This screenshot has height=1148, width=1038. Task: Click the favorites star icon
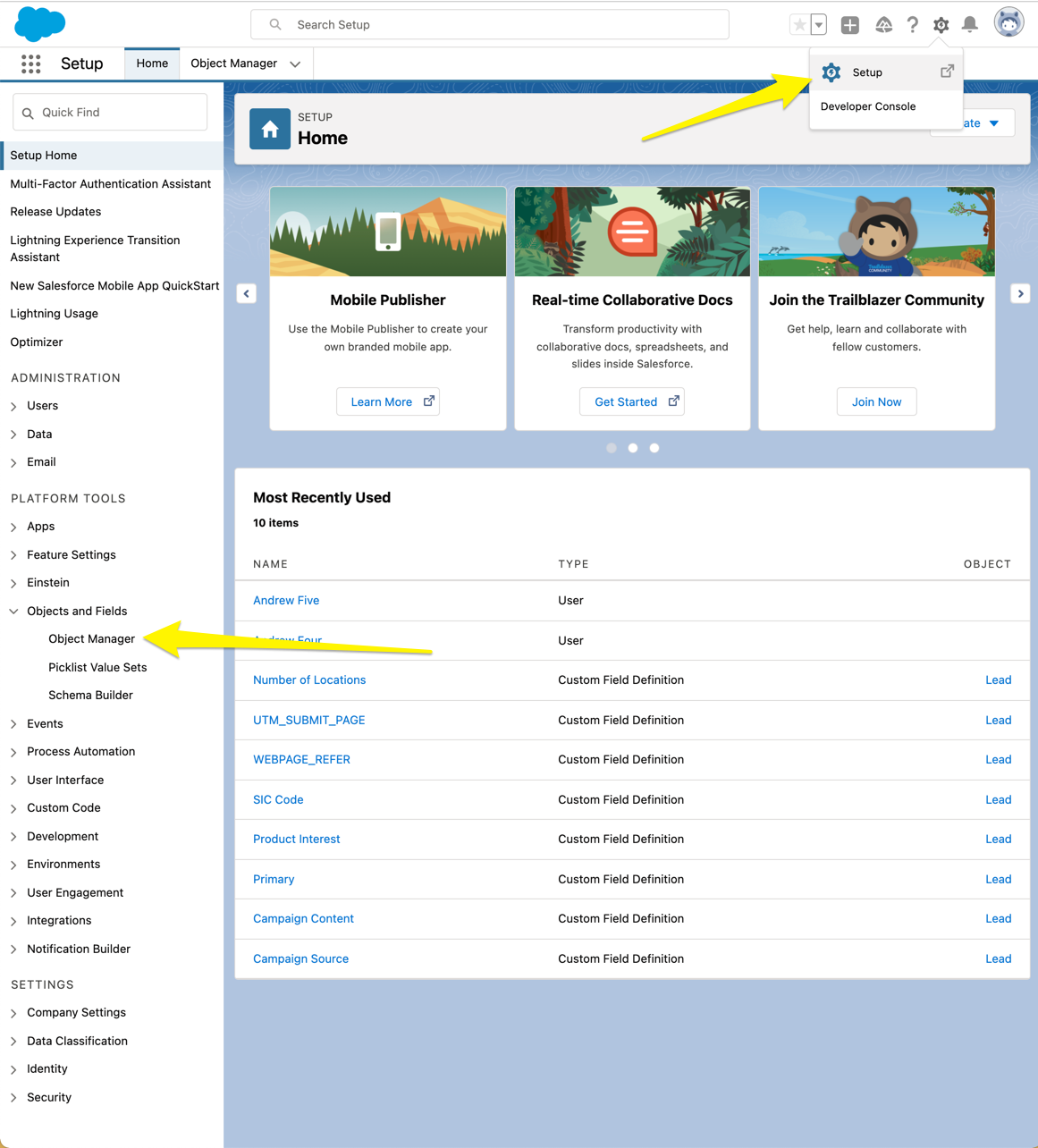point(800,24)
